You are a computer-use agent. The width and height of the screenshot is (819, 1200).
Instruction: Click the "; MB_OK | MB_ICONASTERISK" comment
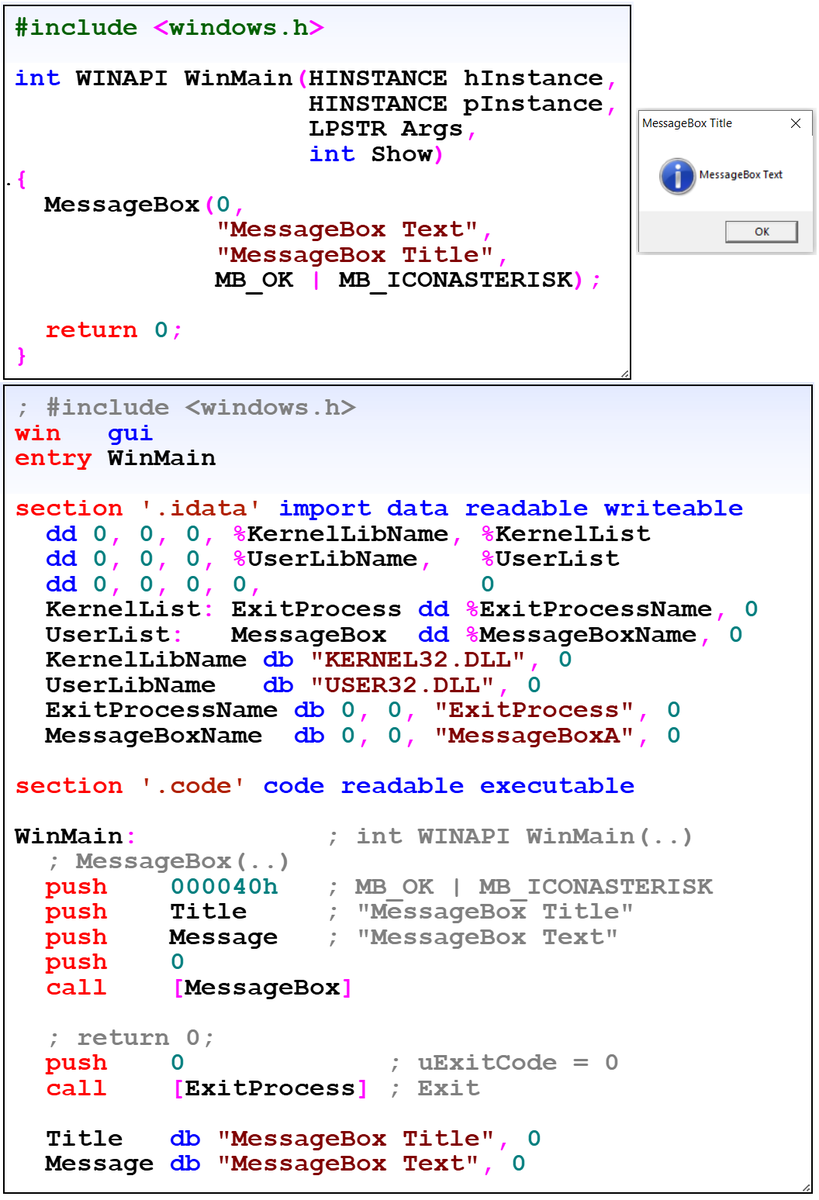click(520, 887)
